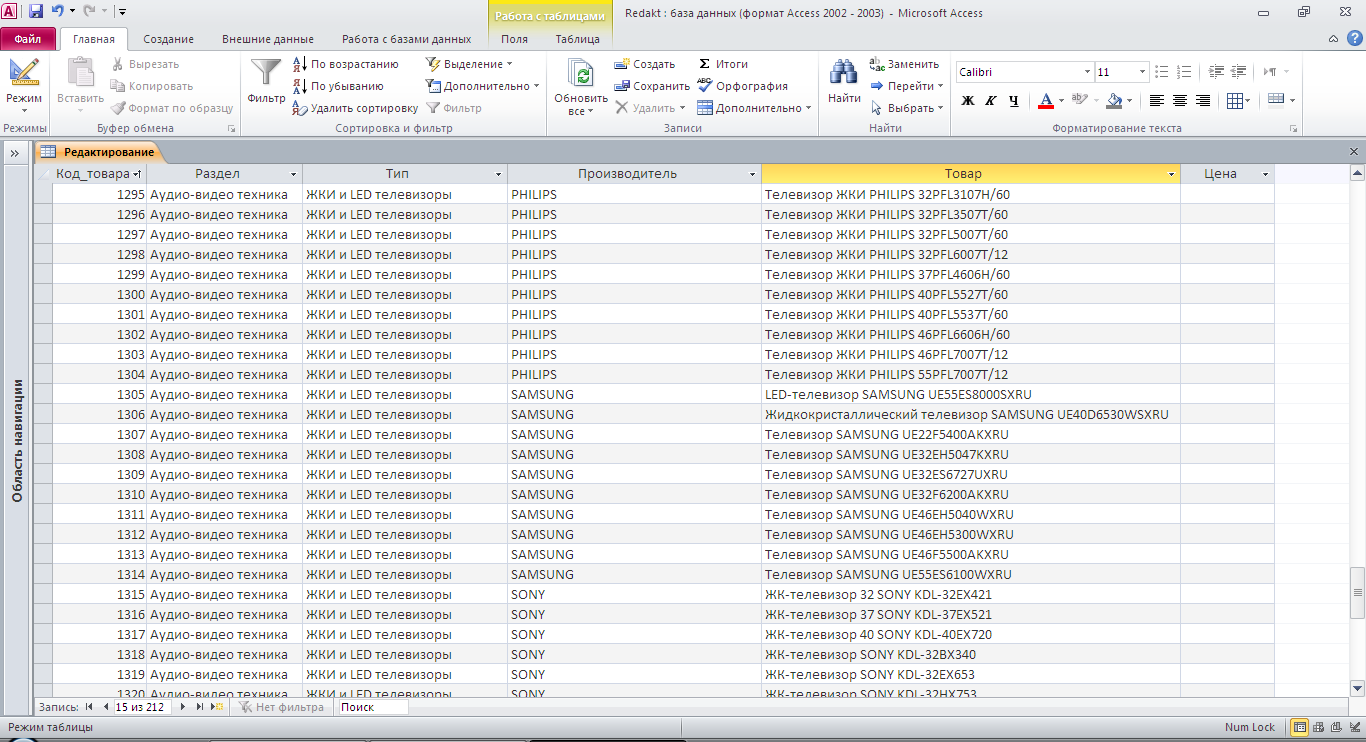Open the Calibri font name dropdown

coord(1087,72)
